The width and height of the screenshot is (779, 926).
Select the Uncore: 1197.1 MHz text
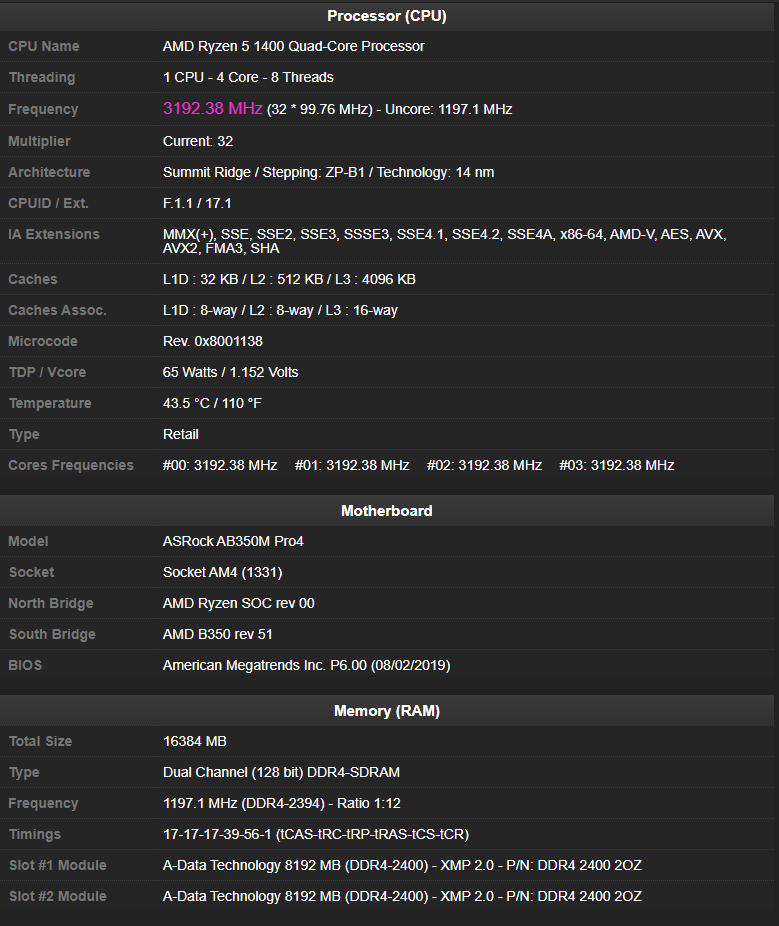coord(449,109)
